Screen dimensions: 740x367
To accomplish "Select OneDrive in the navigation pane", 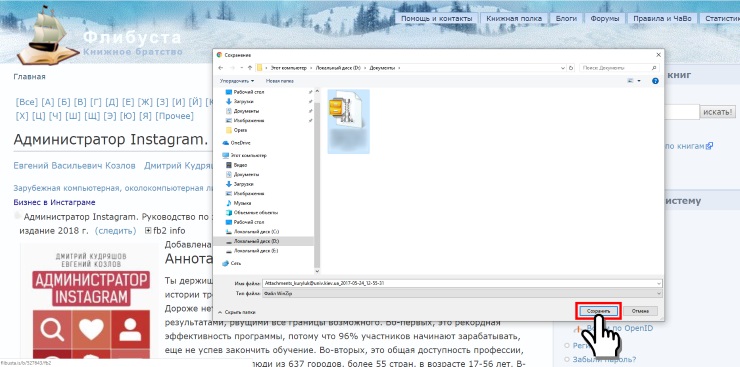I will click(x=236, y=142).
